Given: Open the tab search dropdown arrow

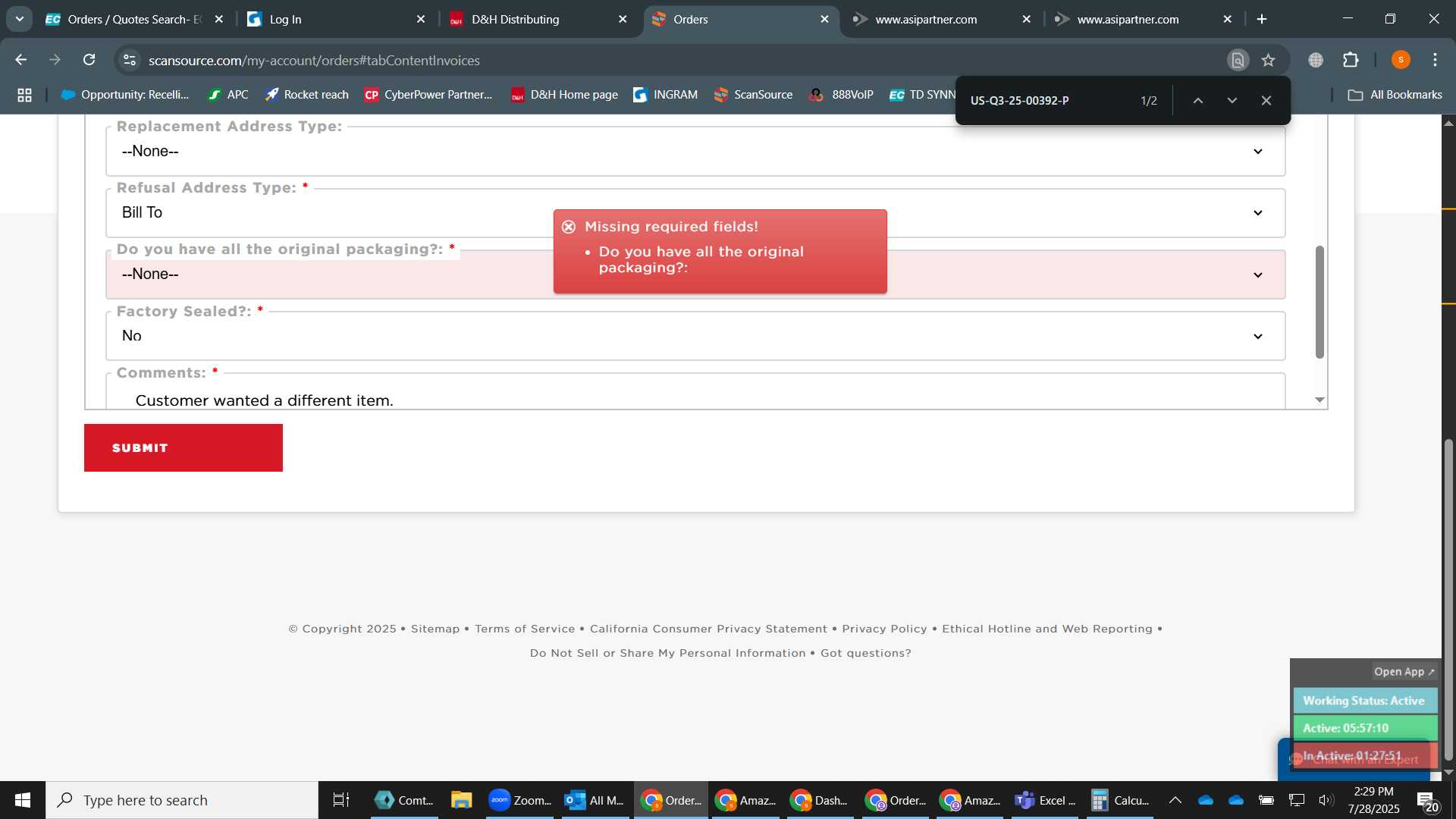Looking at the screenshot, I should coord(20,19).
